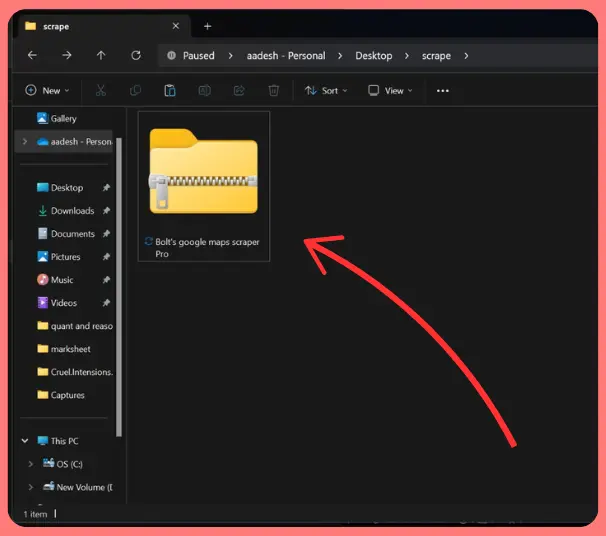Click the sidebar vertical scrollbar
606x536 pixels.
pyautogui.click(x=119, y=287)
